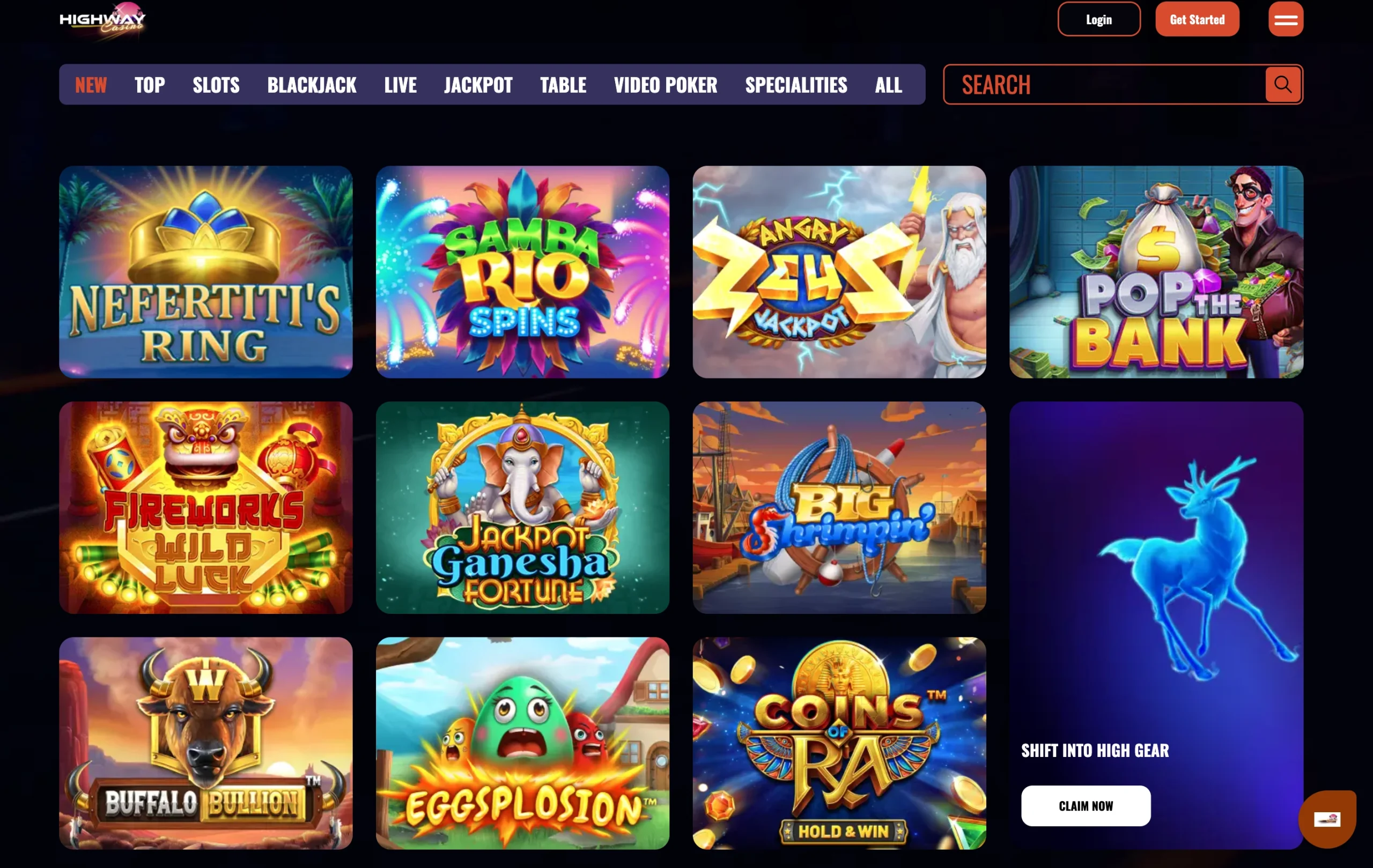Click the search magnifier icon
The image size is (1373, 868).
tap(1282, 84)
